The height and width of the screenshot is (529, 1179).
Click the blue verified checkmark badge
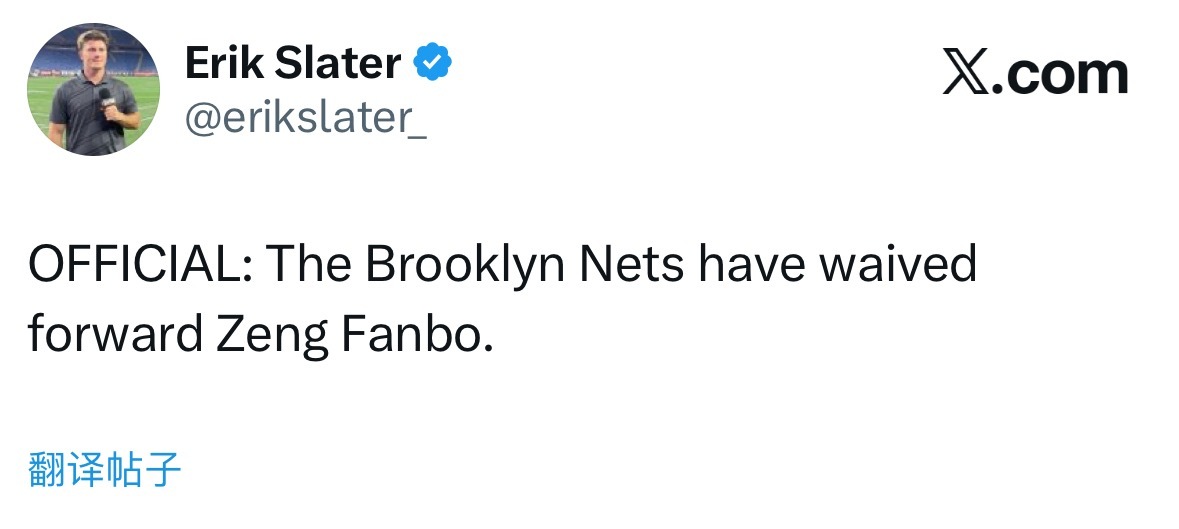pyautogui.click(x=433, y=65)
